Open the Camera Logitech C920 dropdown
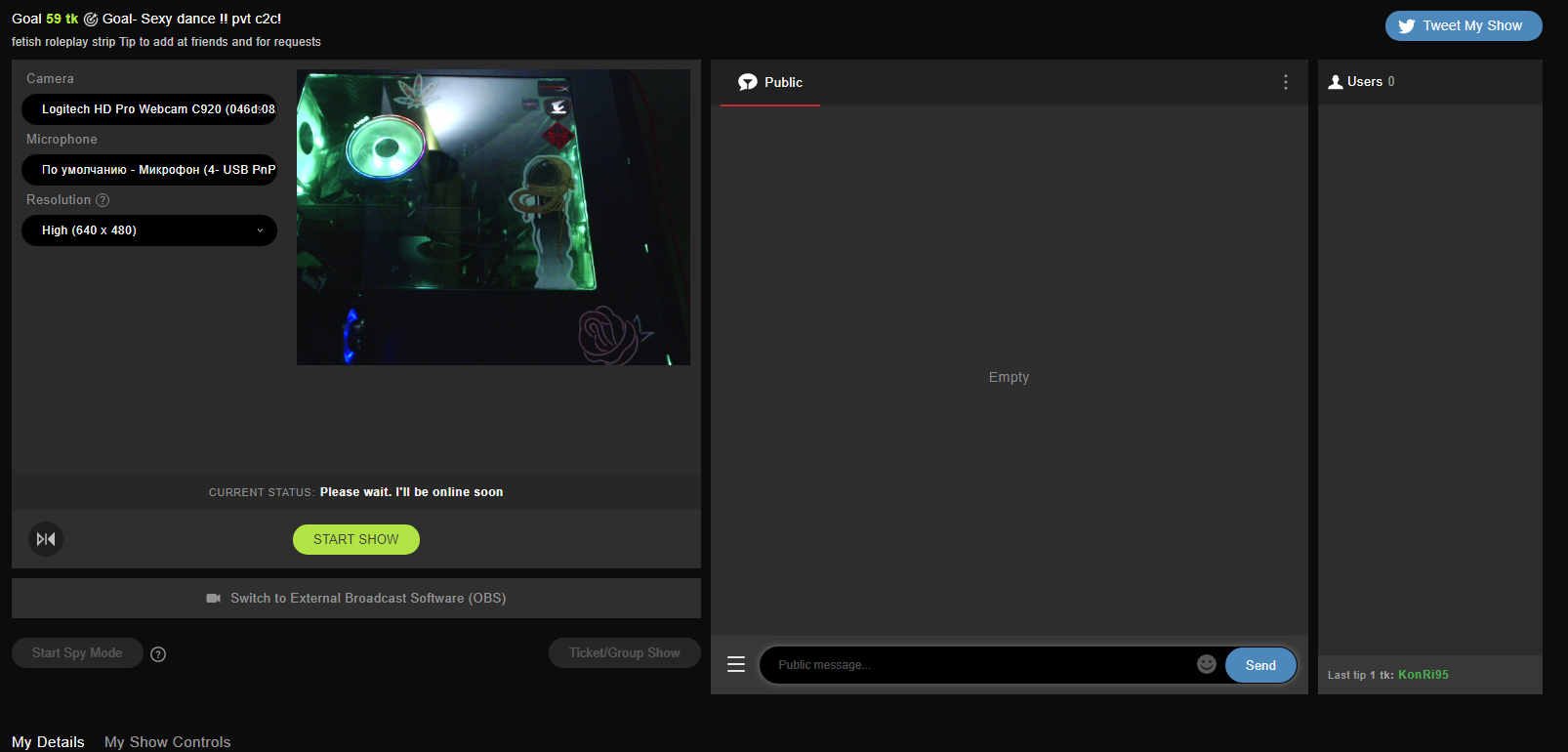Image resolution: width=1568 pixels, height=752 pixels. (x=149, y=109)
